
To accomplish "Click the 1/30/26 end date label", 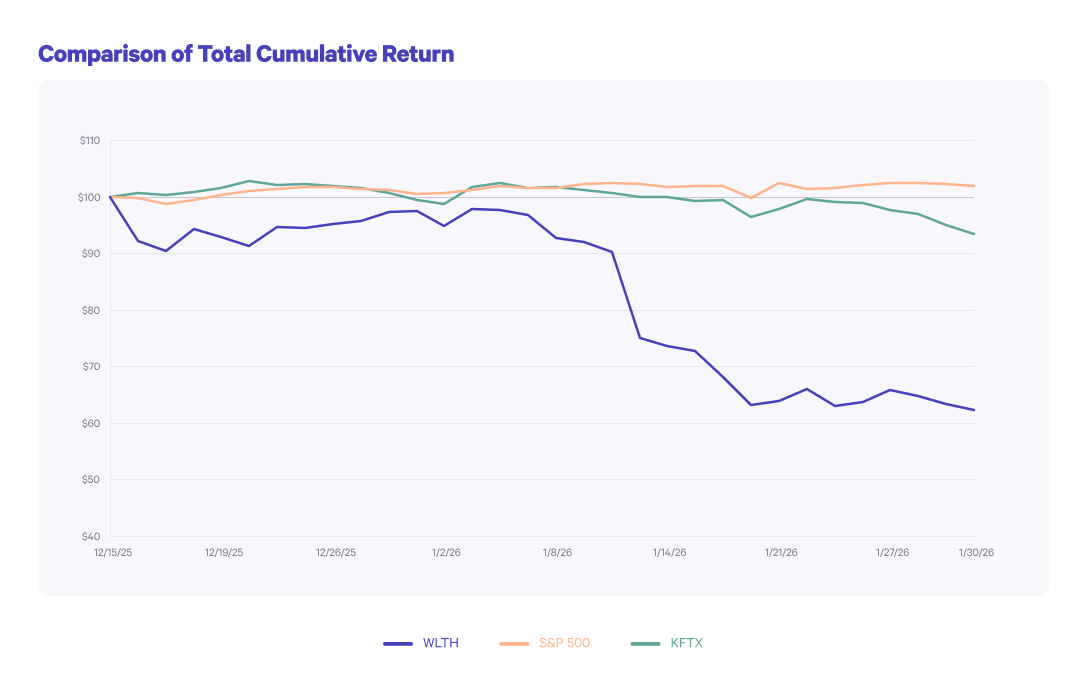I will pyautogui.click(x=976, y=552).
